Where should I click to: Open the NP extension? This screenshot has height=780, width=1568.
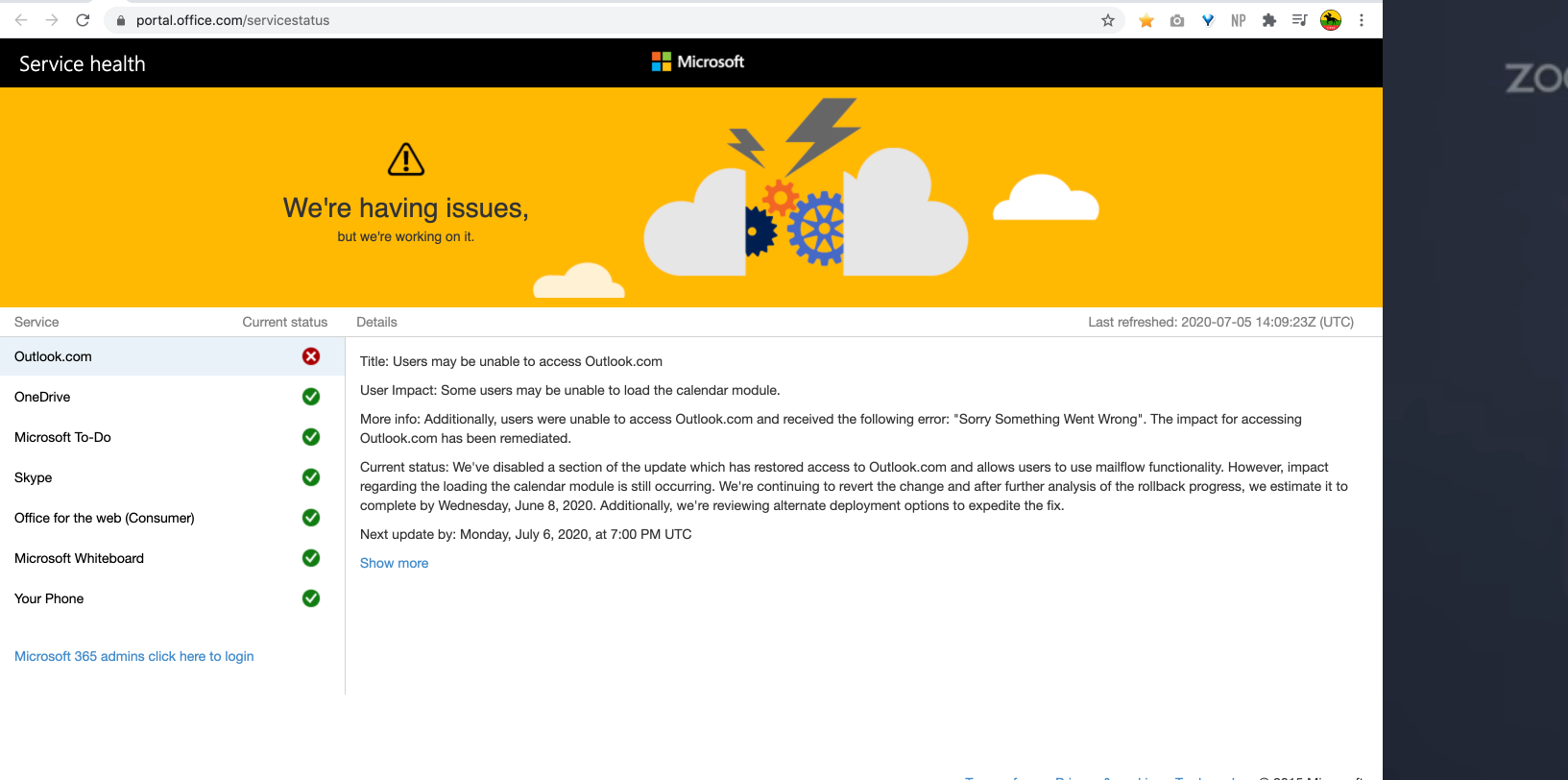pos(1239,20)
